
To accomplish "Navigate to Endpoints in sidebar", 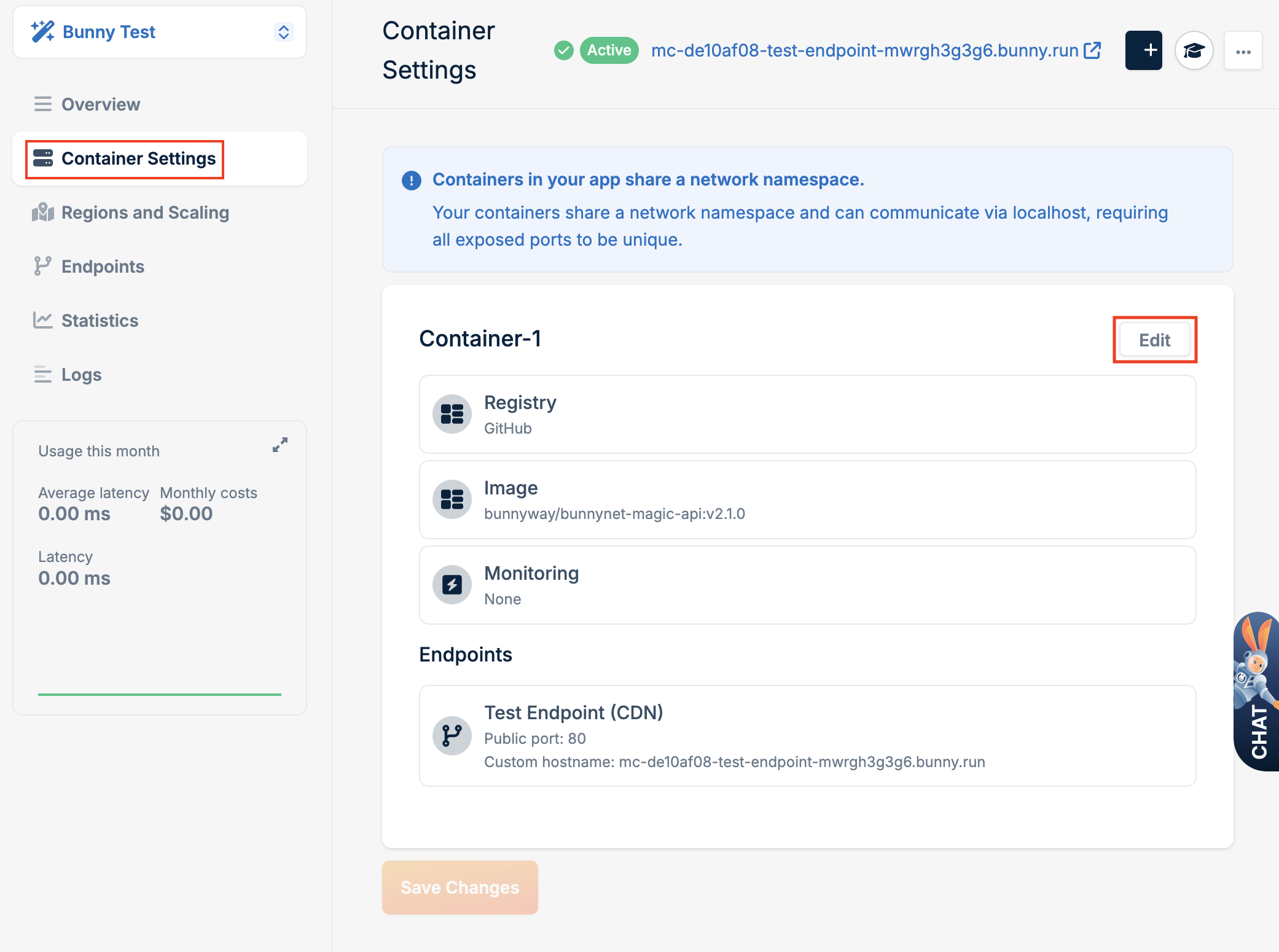I will coord(103,267).
